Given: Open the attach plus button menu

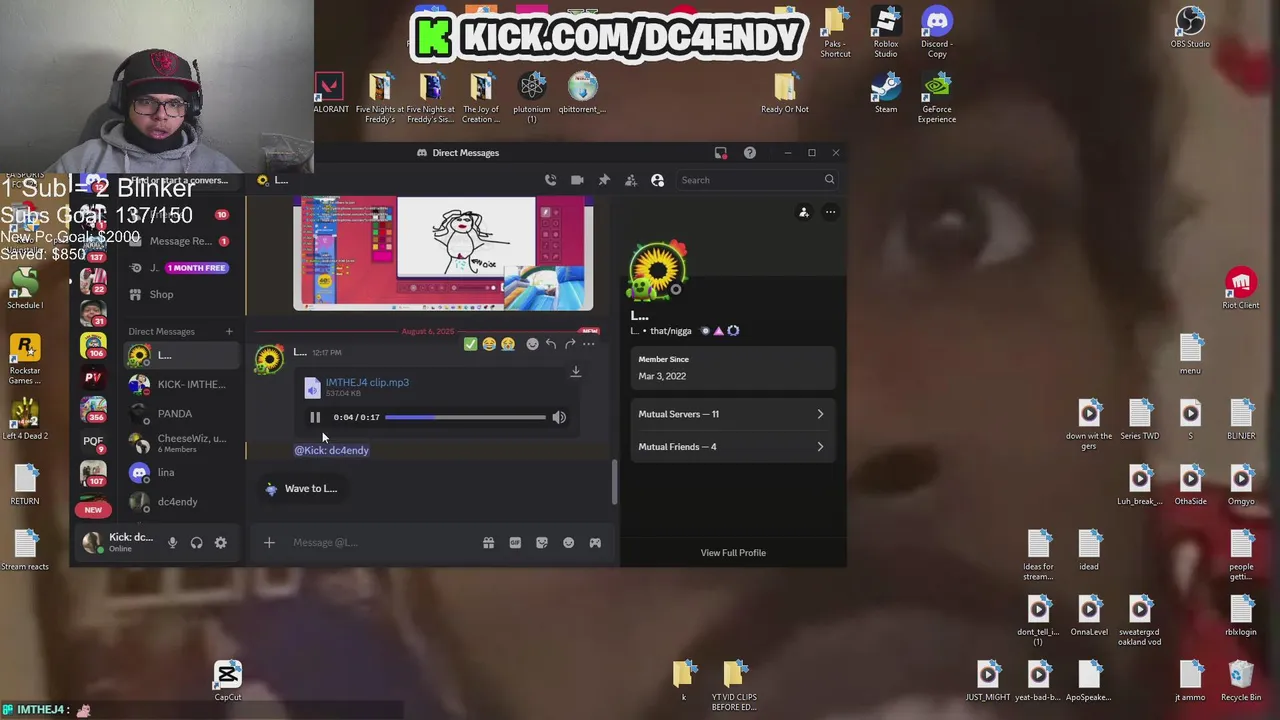Looking at the screenshot, I should [x=269, y=543].
